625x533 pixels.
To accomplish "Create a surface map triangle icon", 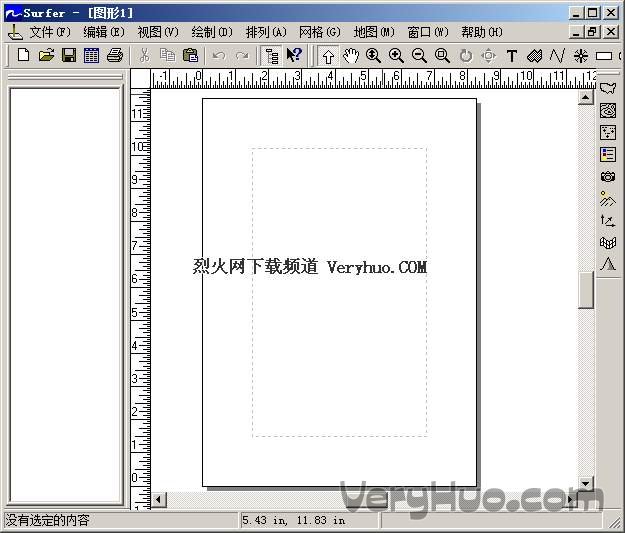I will pyautogui.click(x=608, y=264).
